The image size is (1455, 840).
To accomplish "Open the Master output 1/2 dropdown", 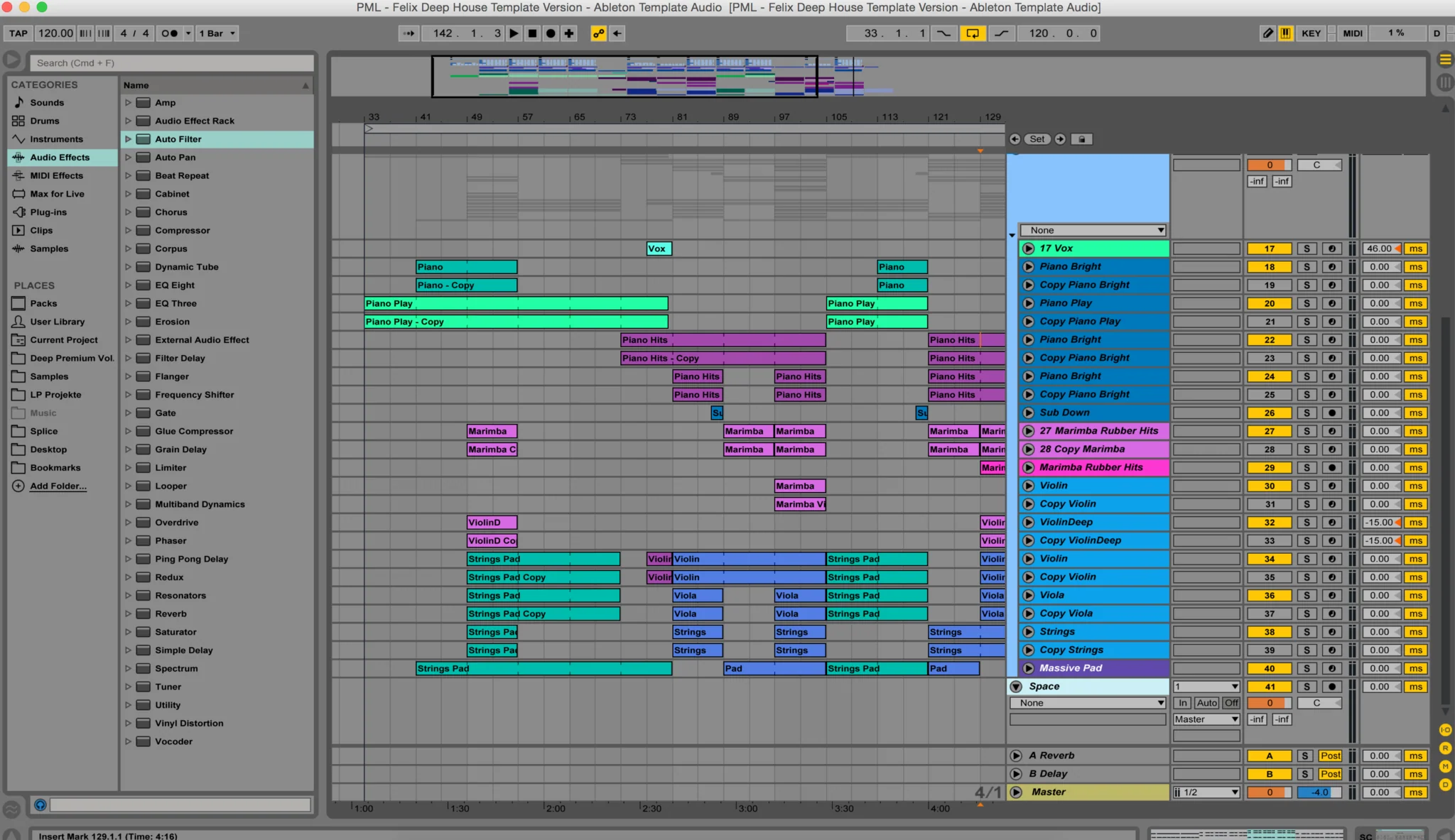I will (x=1206, y=792).
